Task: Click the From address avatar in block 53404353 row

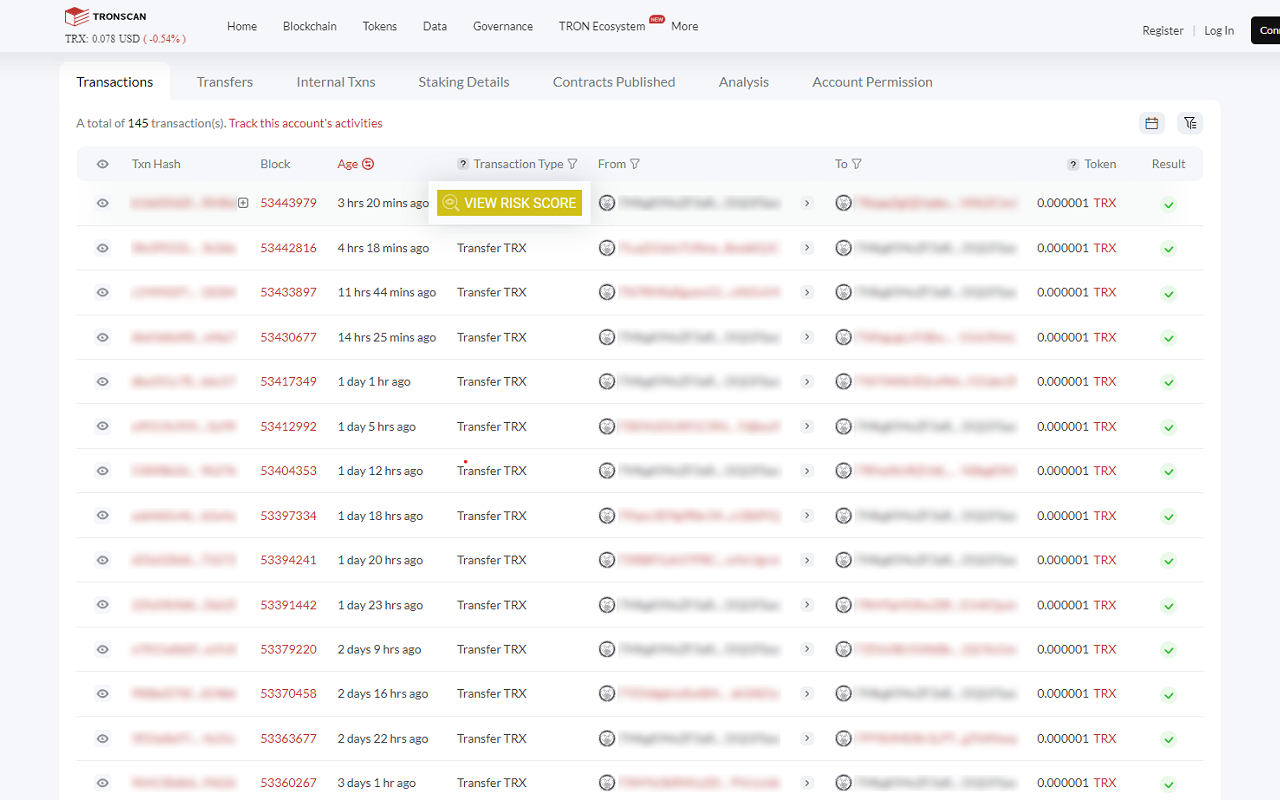Action: (607, 471)
